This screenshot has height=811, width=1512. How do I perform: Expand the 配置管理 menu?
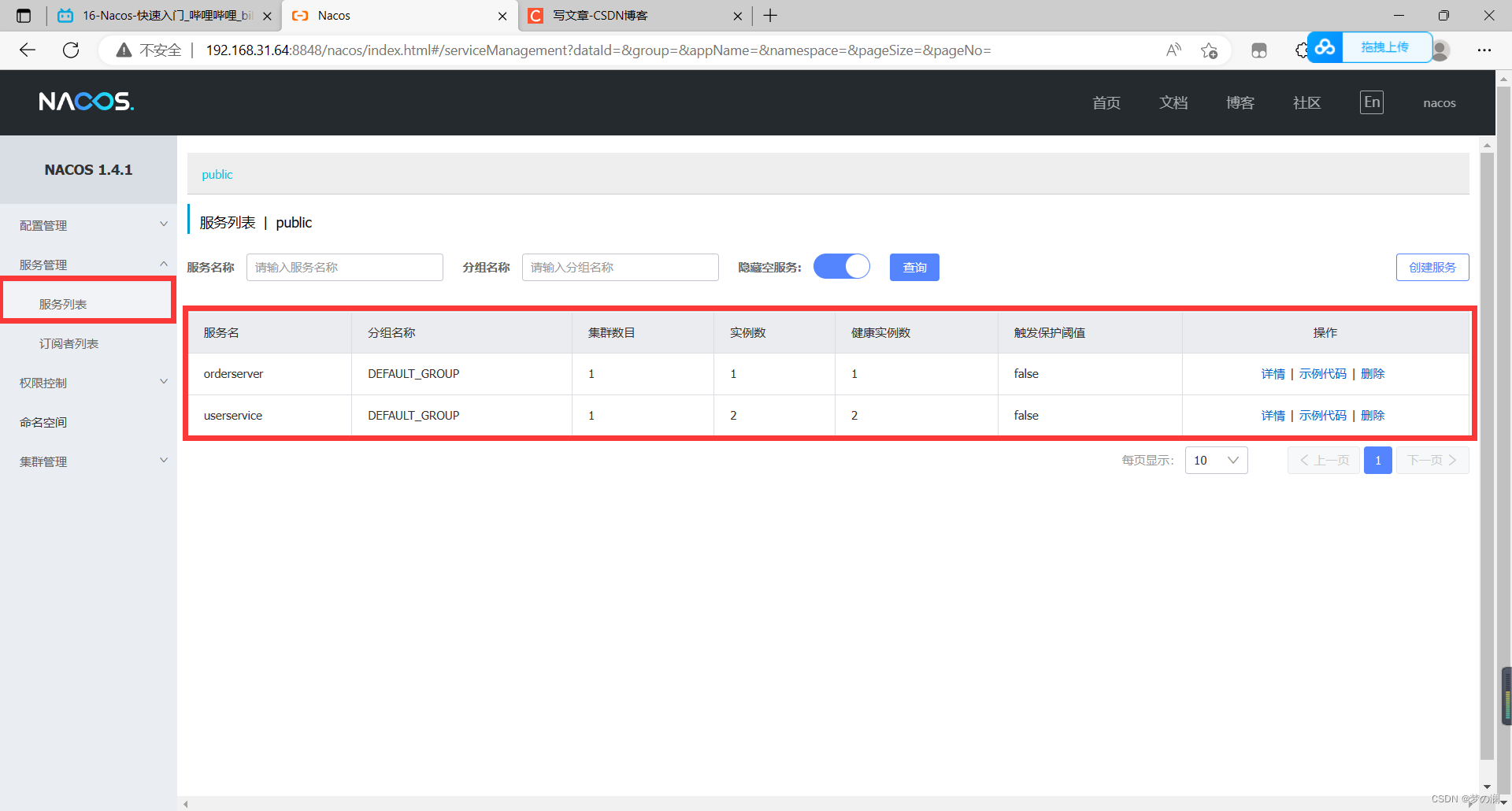(x=88, y=225)
